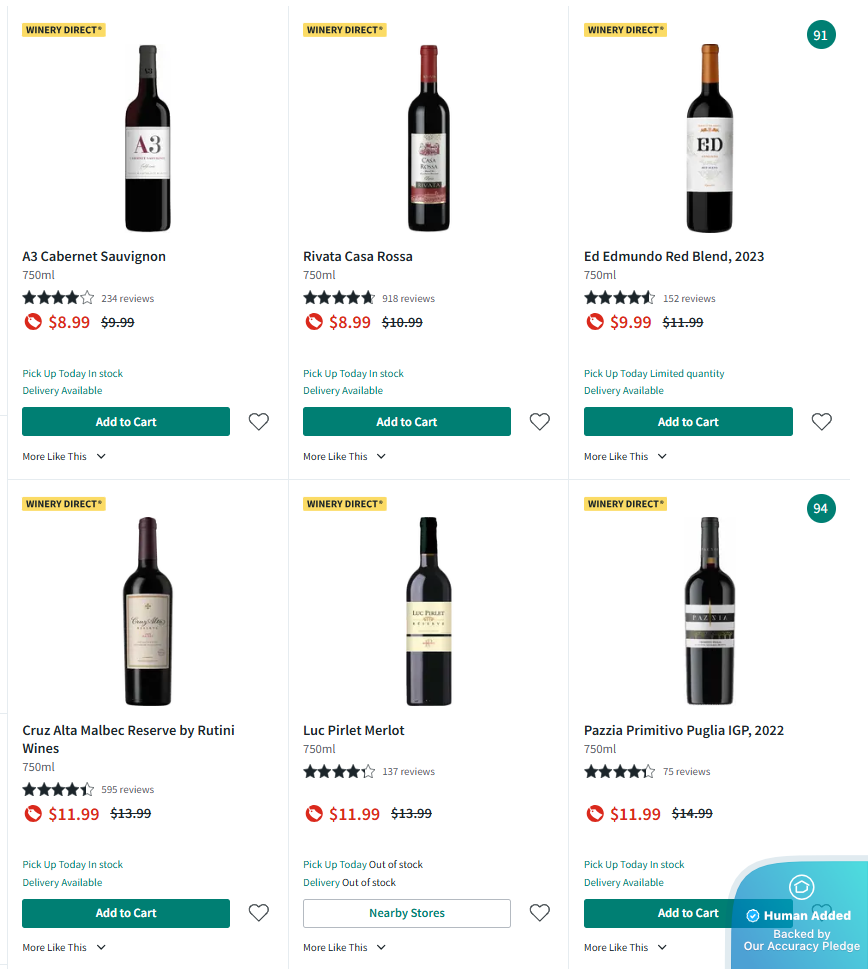
Task: Click heart icon for Luc Pirlet Merlot
Action: click(x=540, y=913)
